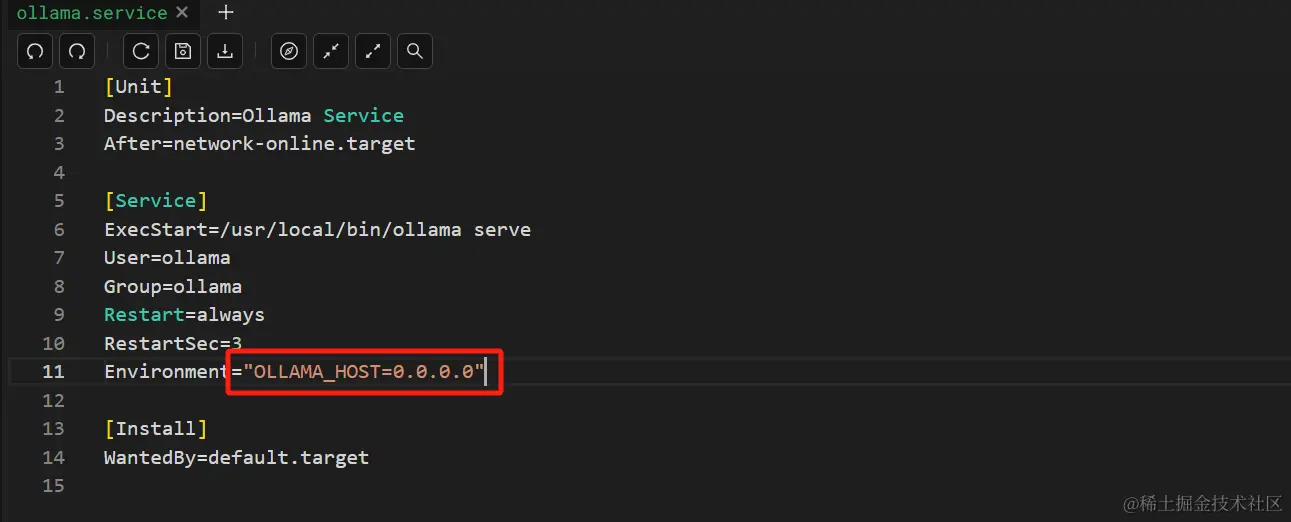Expand editor with outward arrows icon

coord(373,51)
